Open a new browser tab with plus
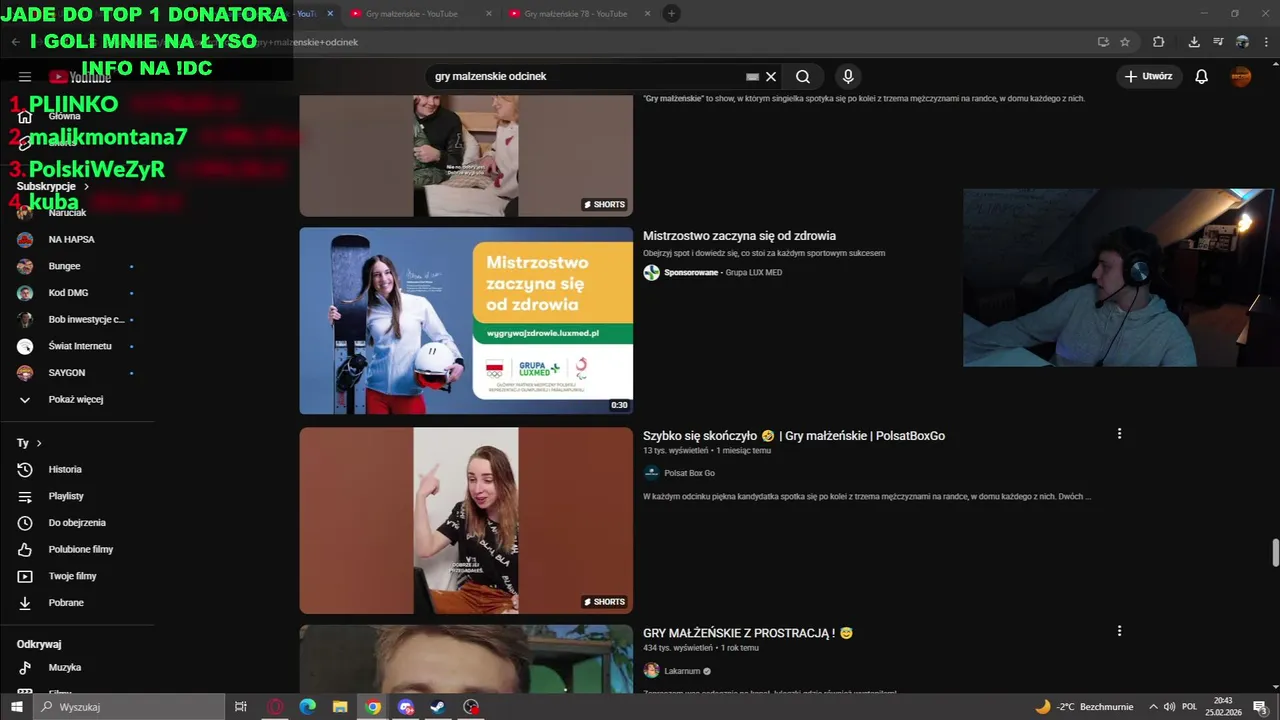The image size is (1280, 720). click(x=672, y=13)
